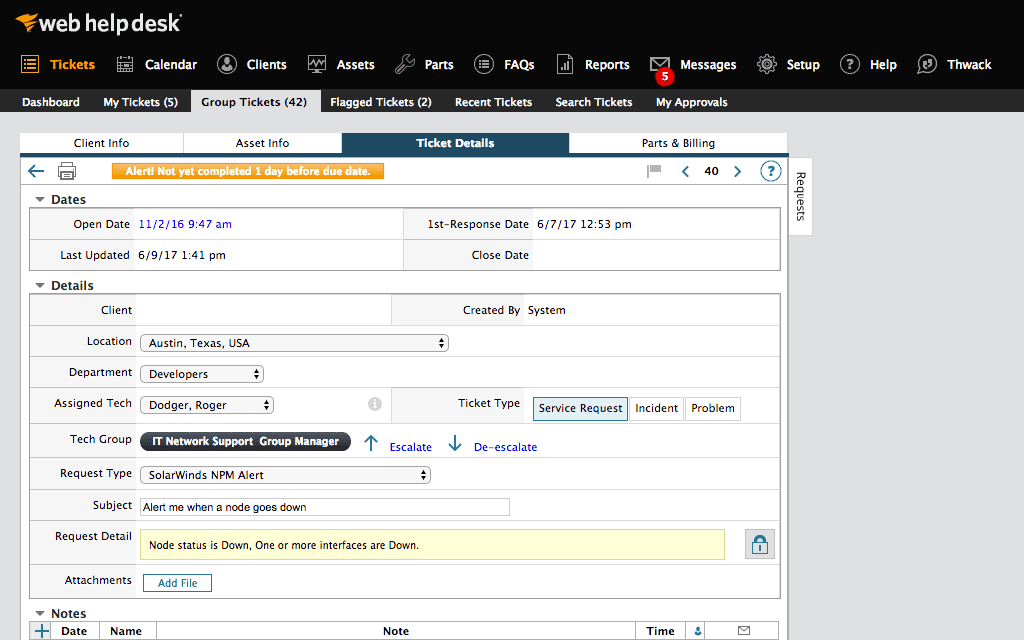
Task: Go back using the left arrow icon
Action: coord(36,171)
